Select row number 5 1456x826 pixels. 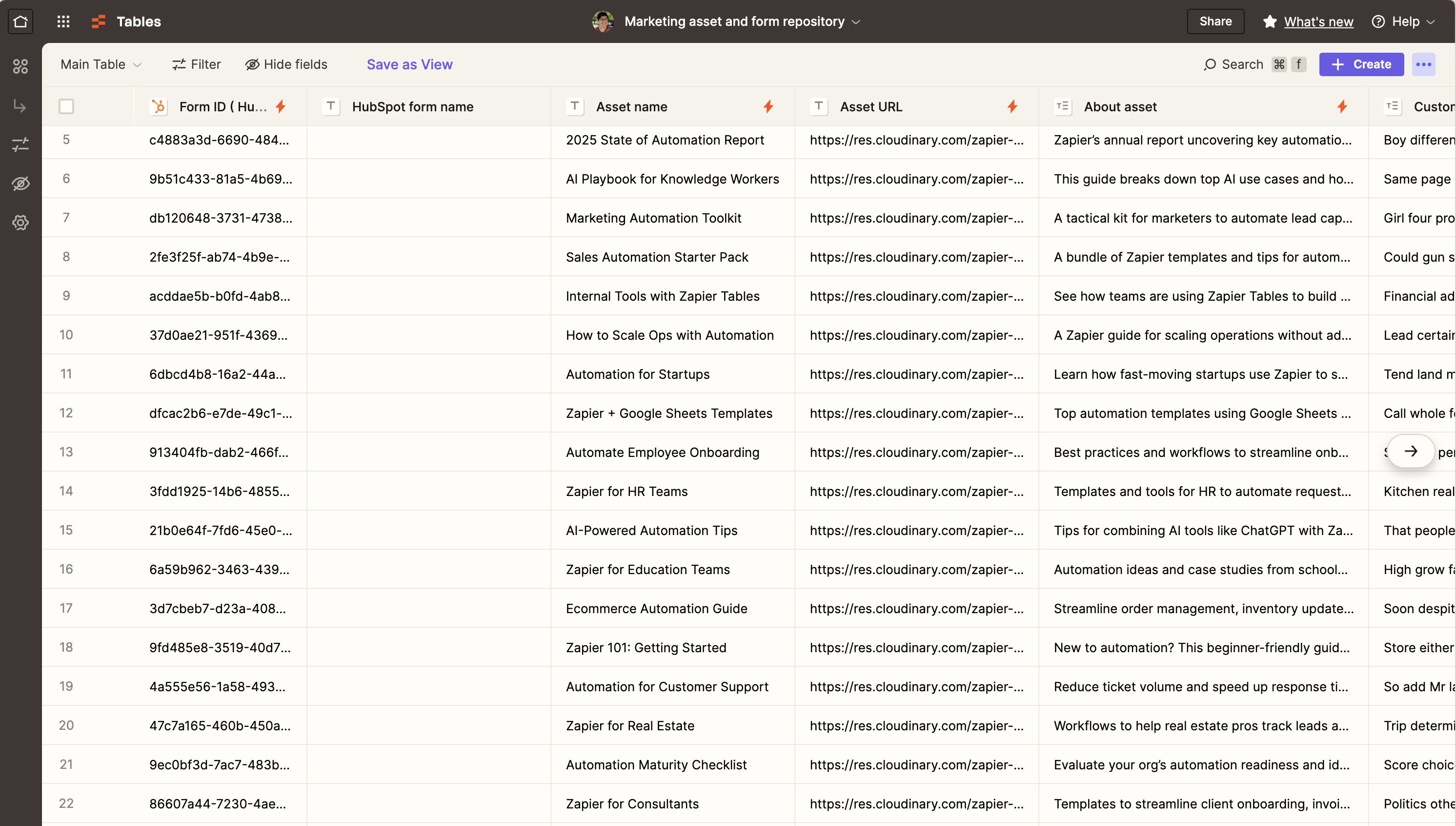(x=66, y=140)
